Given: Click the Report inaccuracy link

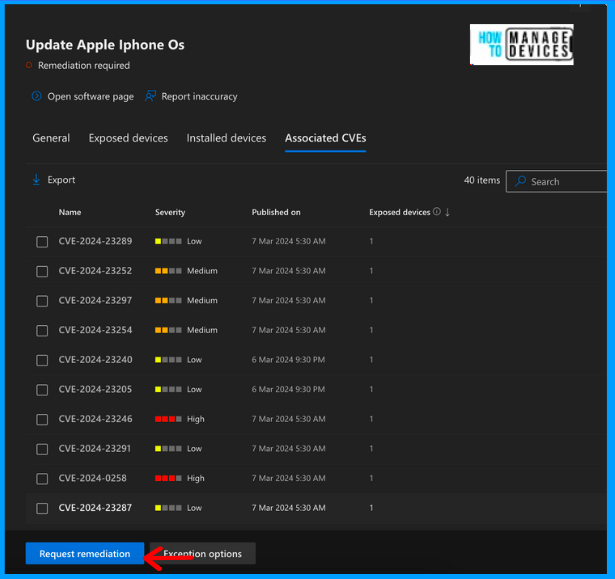Looking at the screenshot, I should pos(199,96).
